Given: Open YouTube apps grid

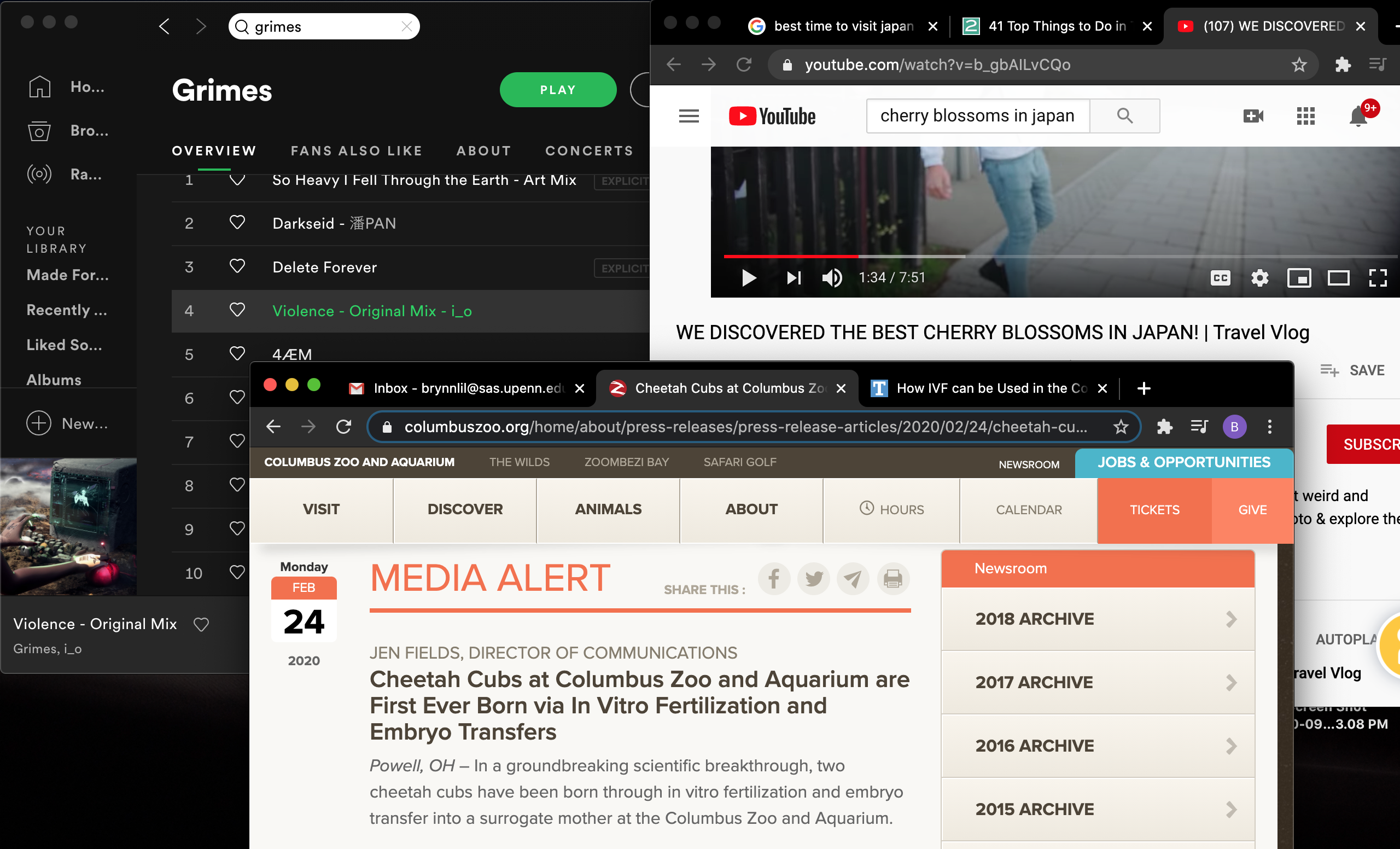Looking at the screenshot, I should pos(1306,117).
